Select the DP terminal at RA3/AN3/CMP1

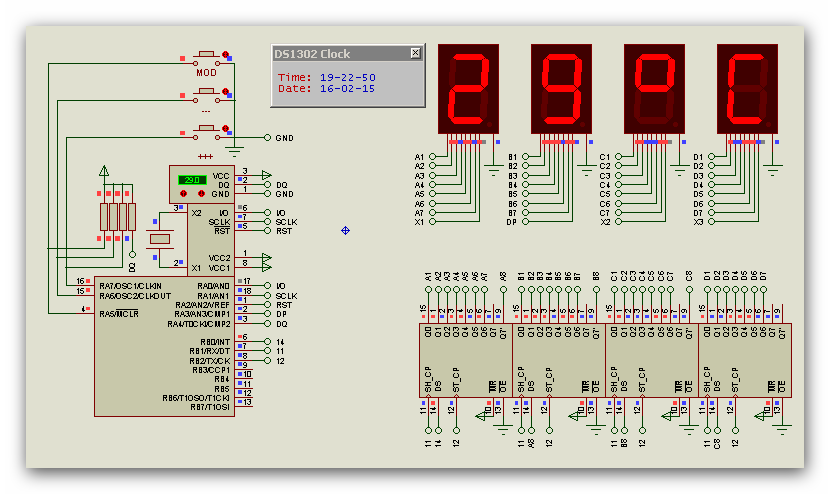(268, 314)
